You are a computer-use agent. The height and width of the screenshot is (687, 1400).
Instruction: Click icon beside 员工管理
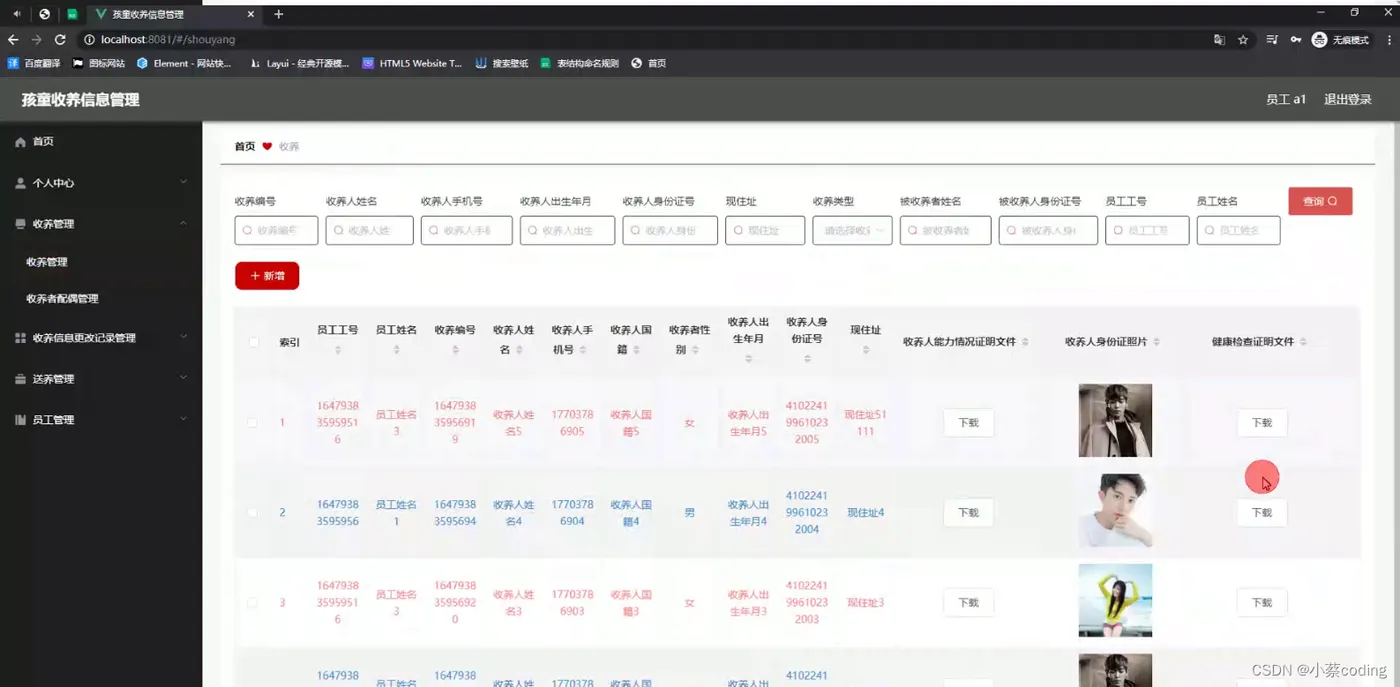pyautogui.click(x=20, y=420)
